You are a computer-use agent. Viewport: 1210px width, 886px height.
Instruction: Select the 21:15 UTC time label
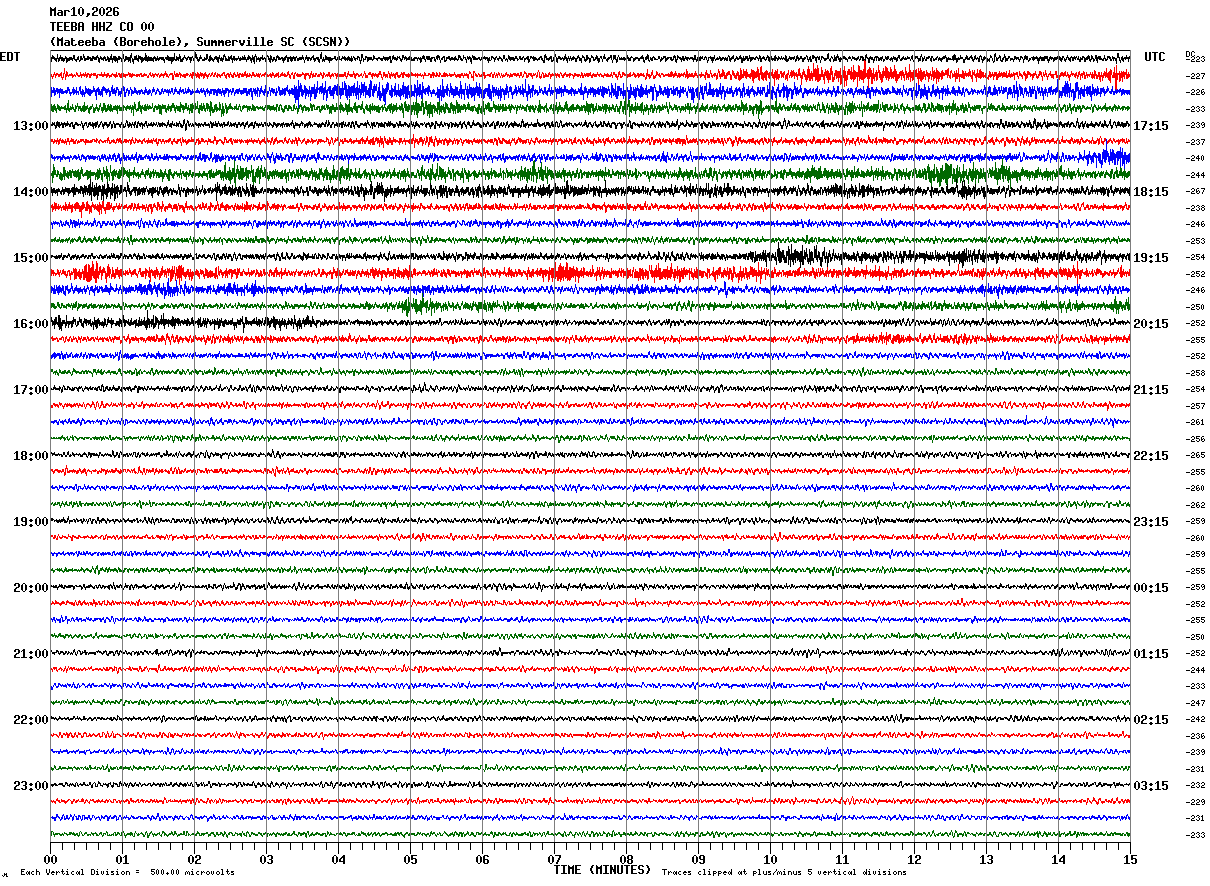pos(1152,390)
